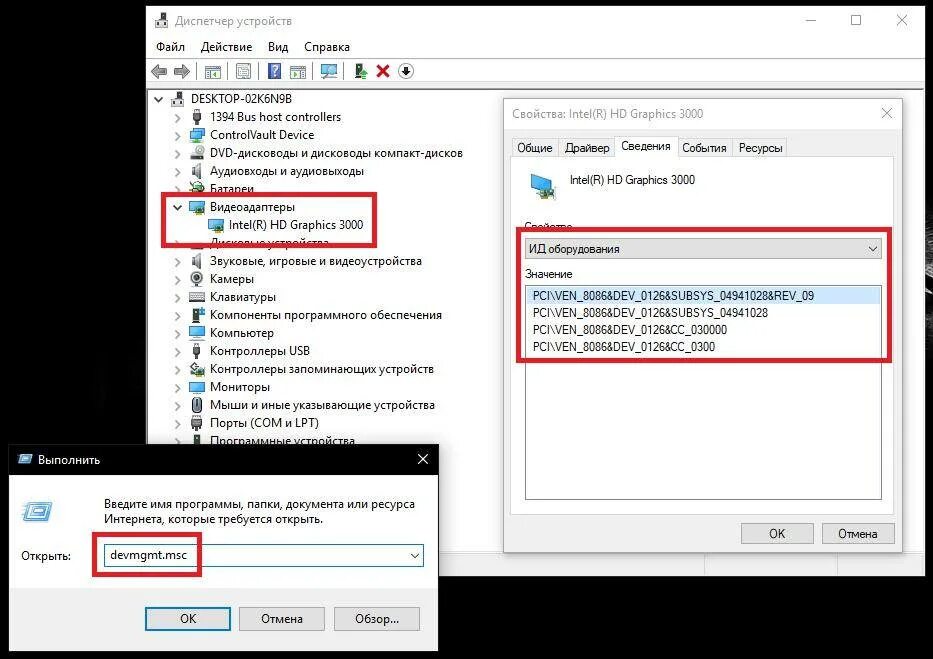The width and height of the screenshot is (933, 659).
Task: Click the Камеры webcam icon
Action: [x=197, y=279]
